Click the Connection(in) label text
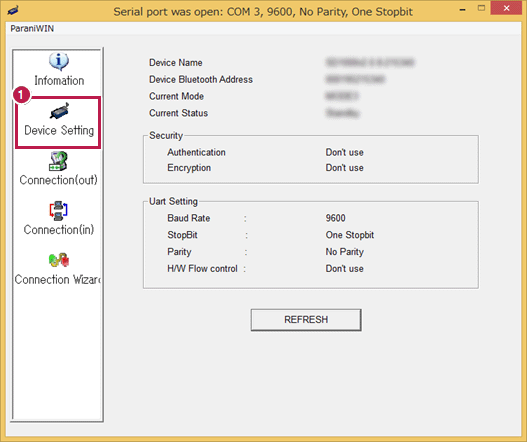527x442 pixels. [59, 230]
